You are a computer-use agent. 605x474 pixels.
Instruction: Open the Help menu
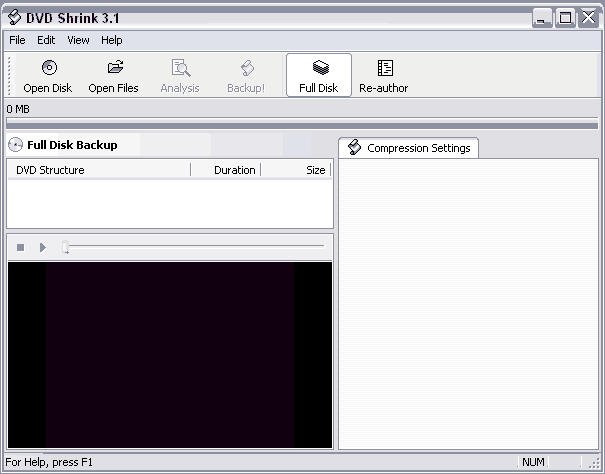pos(112,40)
